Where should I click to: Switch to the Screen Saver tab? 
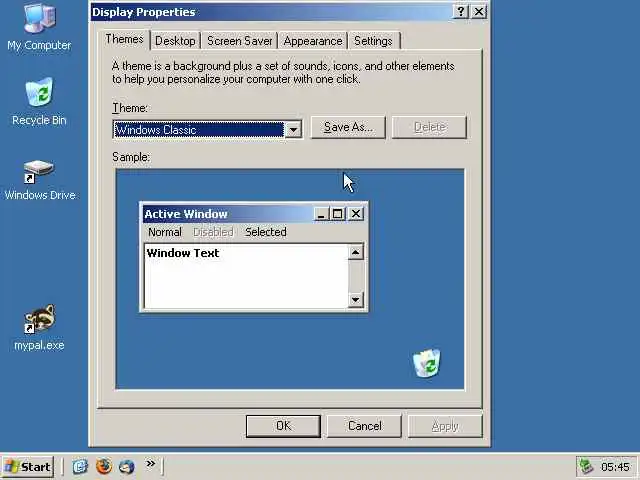click(239, 41)
